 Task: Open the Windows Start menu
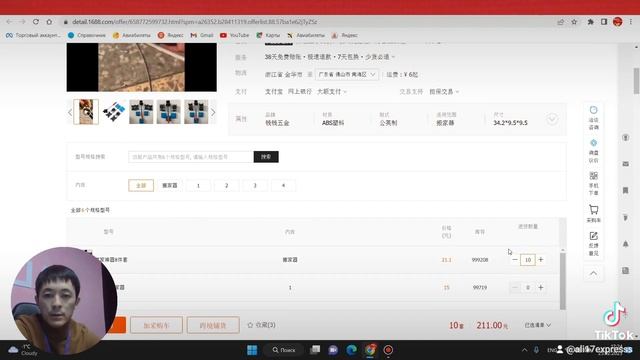coord(252,350)
